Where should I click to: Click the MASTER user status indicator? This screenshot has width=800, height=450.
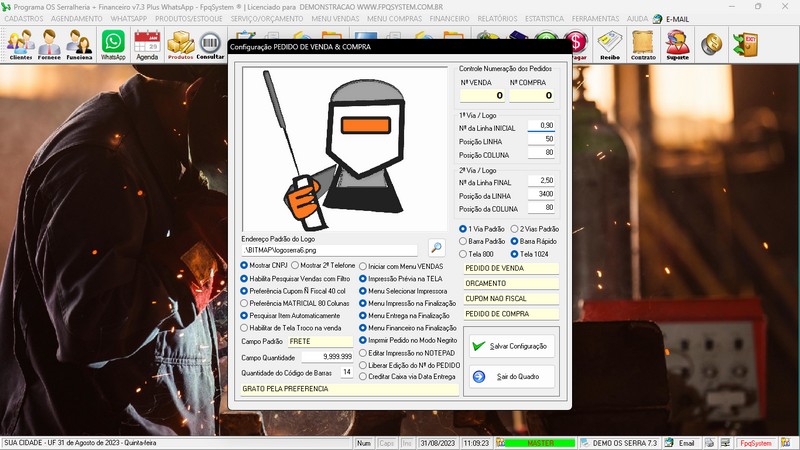[540, 443]
